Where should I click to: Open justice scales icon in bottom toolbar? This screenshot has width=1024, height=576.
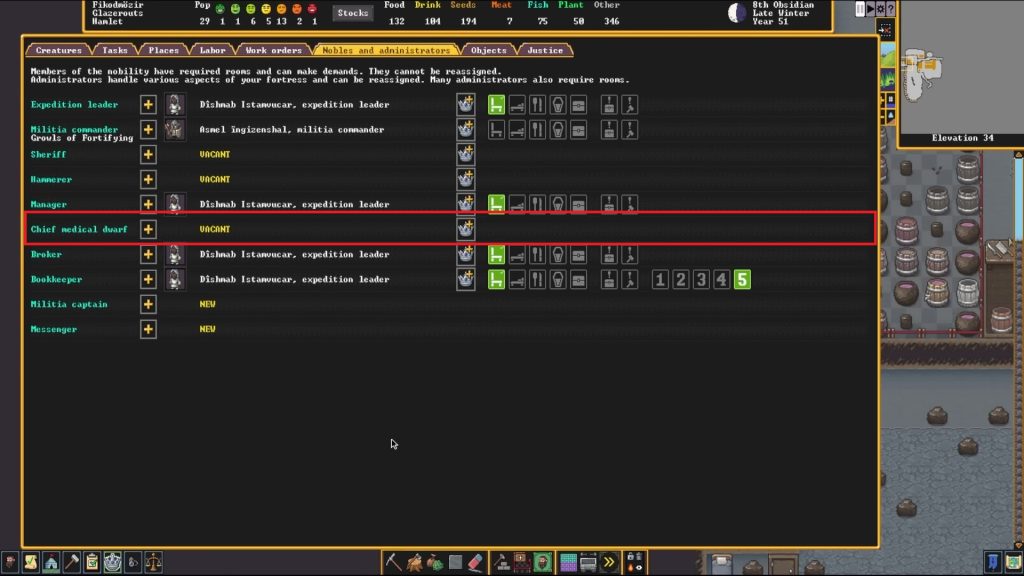click(153, 562)
